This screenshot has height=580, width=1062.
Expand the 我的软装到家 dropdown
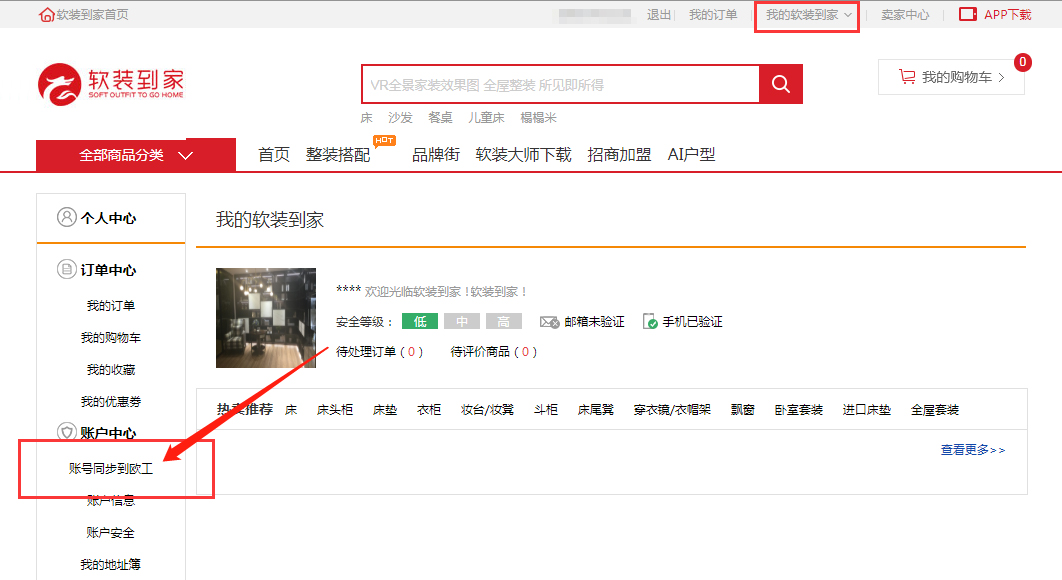coord(808,15)
